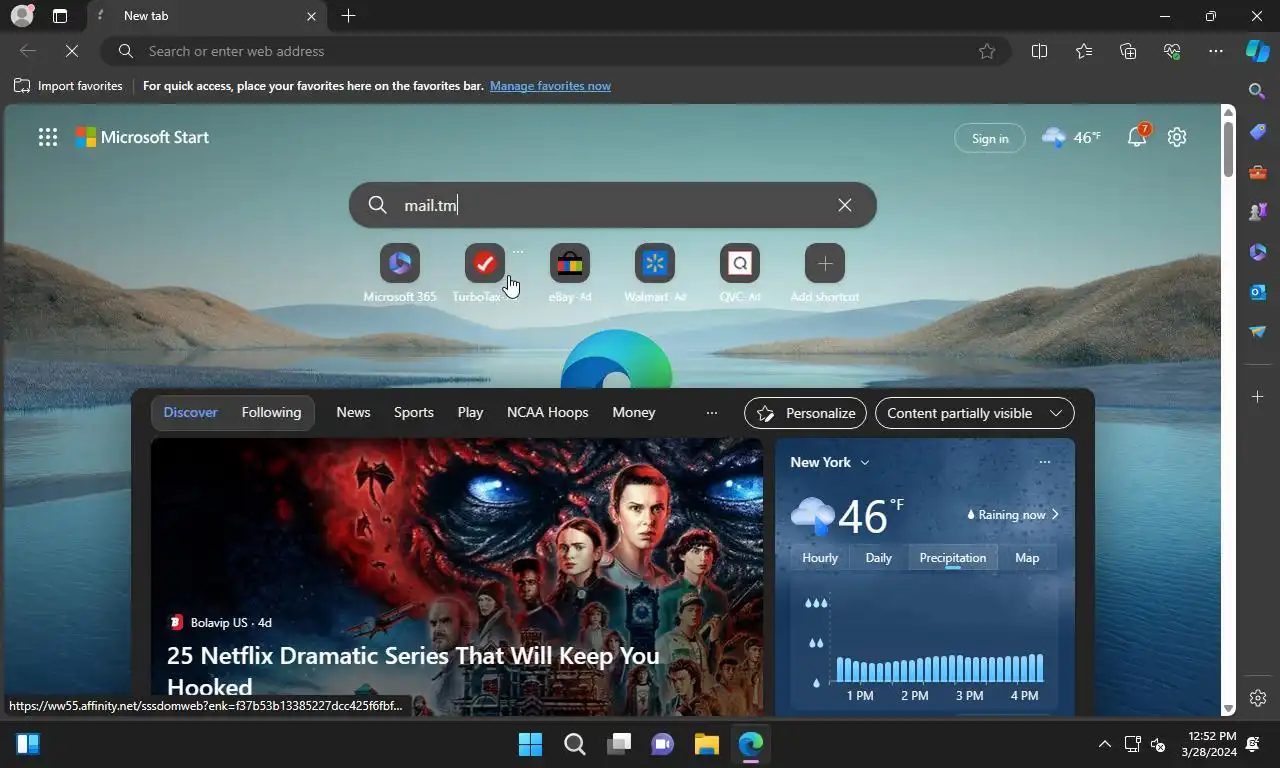Open split screen view icon
The image size is (1280, 768).
[x=1039, y=51]
